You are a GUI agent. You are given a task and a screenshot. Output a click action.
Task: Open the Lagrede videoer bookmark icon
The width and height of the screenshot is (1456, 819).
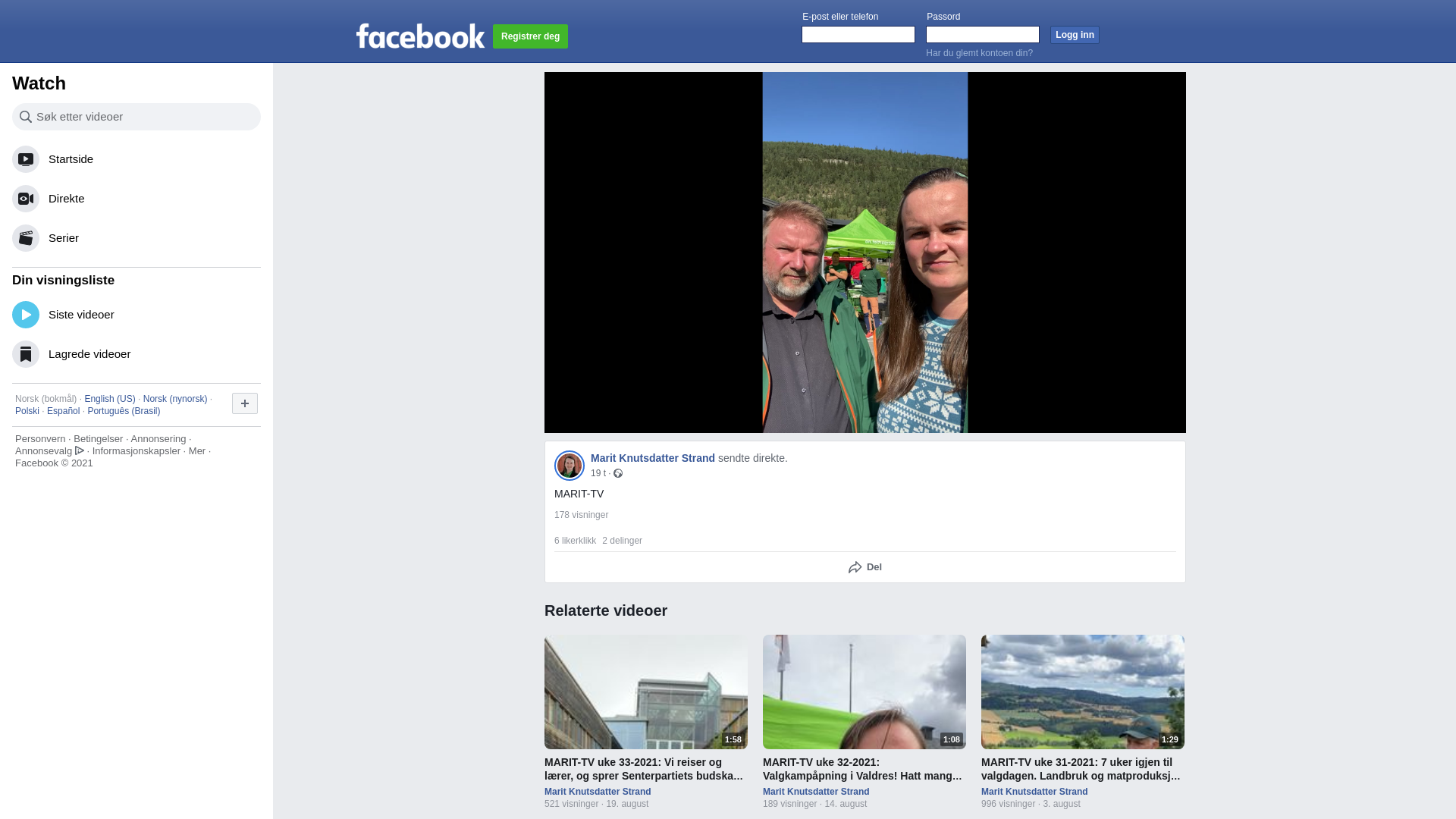click(x=26, y=354)
